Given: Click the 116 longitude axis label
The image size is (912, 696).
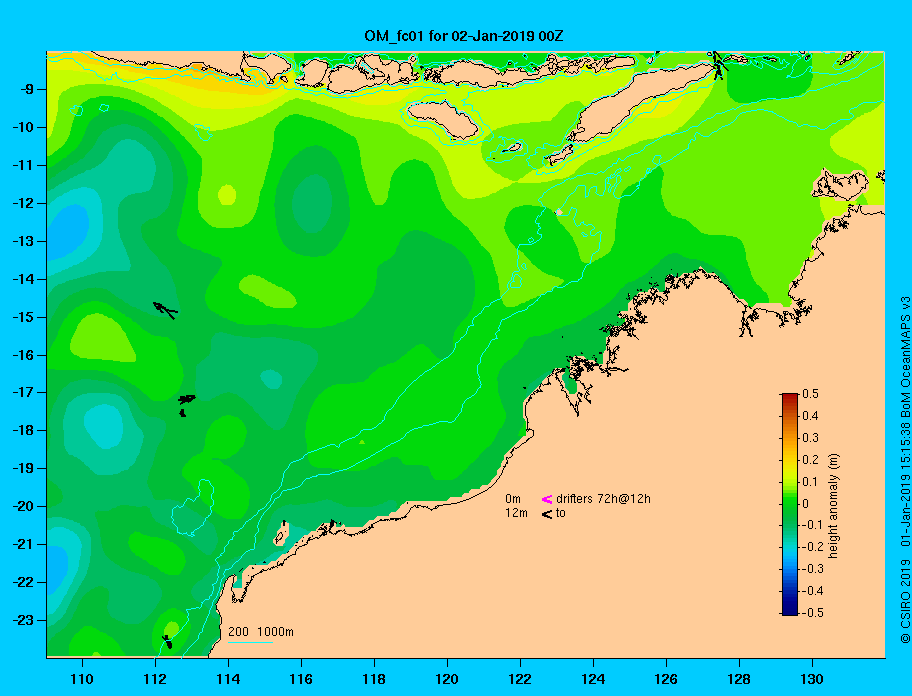Looking at the screenshot, I should pos(301,679).
